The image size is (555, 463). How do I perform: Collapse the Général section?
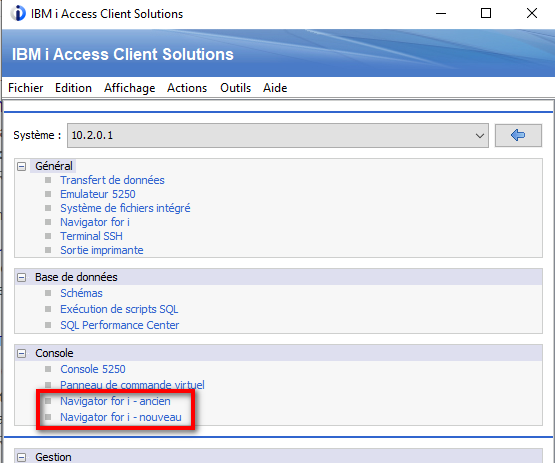click(22, 166)
